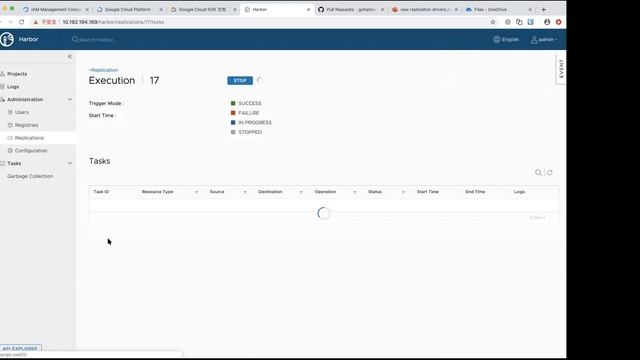Open the Source column filter
The height and width of the screenshot is (360, 640).
[x=245, y=192]
